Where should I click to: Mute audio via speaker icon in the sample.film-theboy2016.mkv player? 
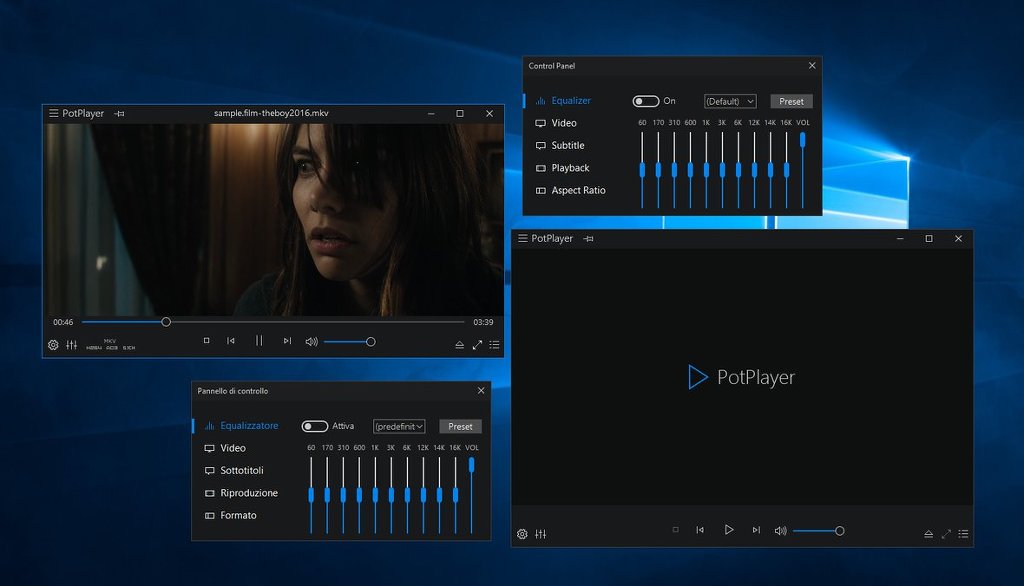pos(311,342)
